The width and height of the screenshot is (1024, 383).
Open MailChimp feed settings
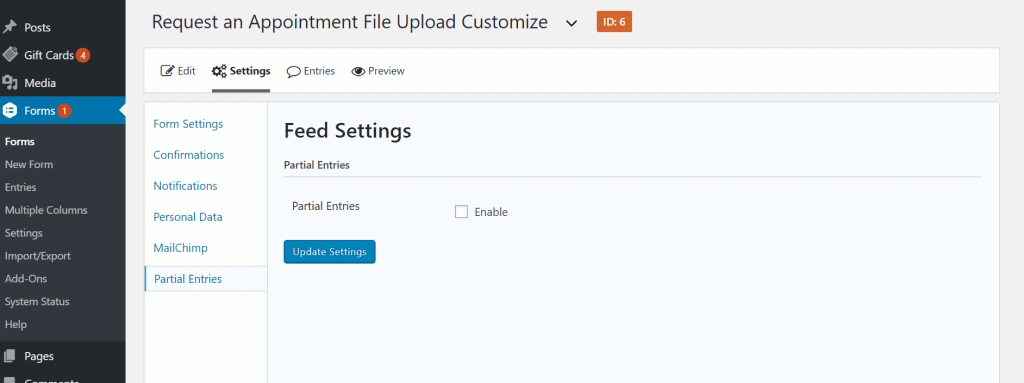tap(181, 248)
